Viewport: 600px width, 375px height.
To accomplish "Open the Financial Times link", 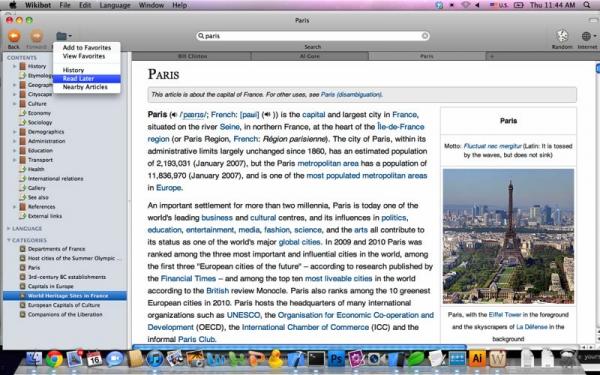I will pyautogui.click(x=188, y=279).
